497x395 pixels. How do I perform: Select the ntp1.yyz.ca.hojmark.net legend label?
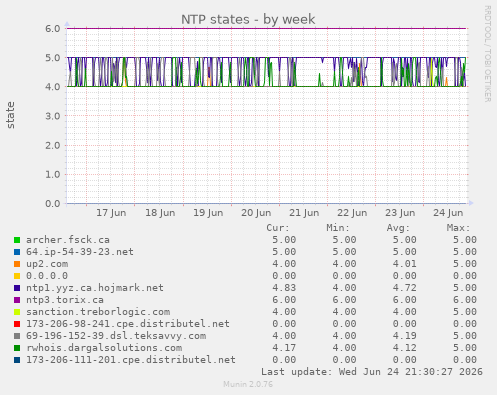pos(95,288)
